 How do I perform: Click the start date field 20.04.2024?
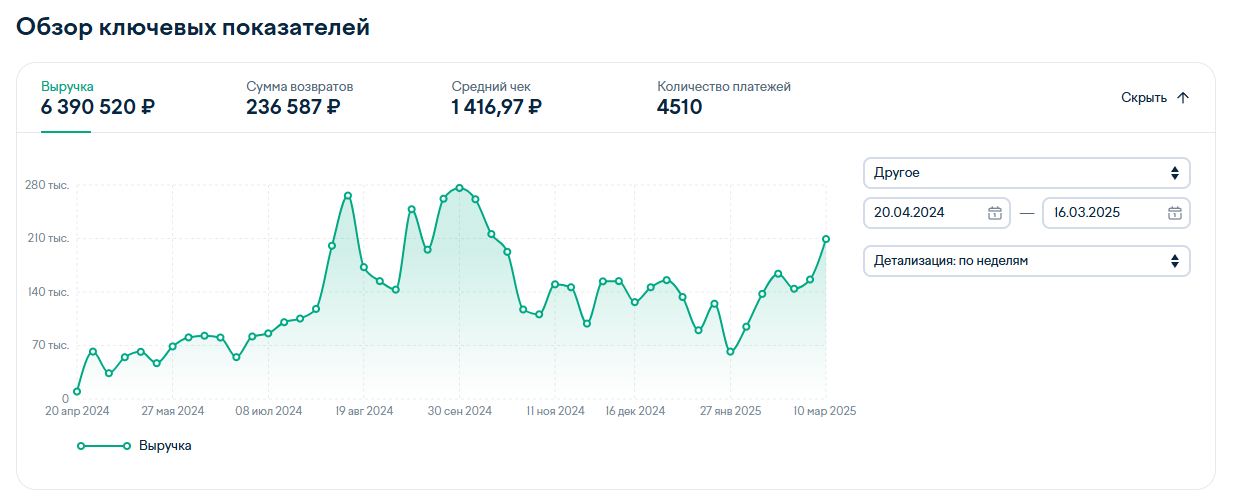point(937,213)
